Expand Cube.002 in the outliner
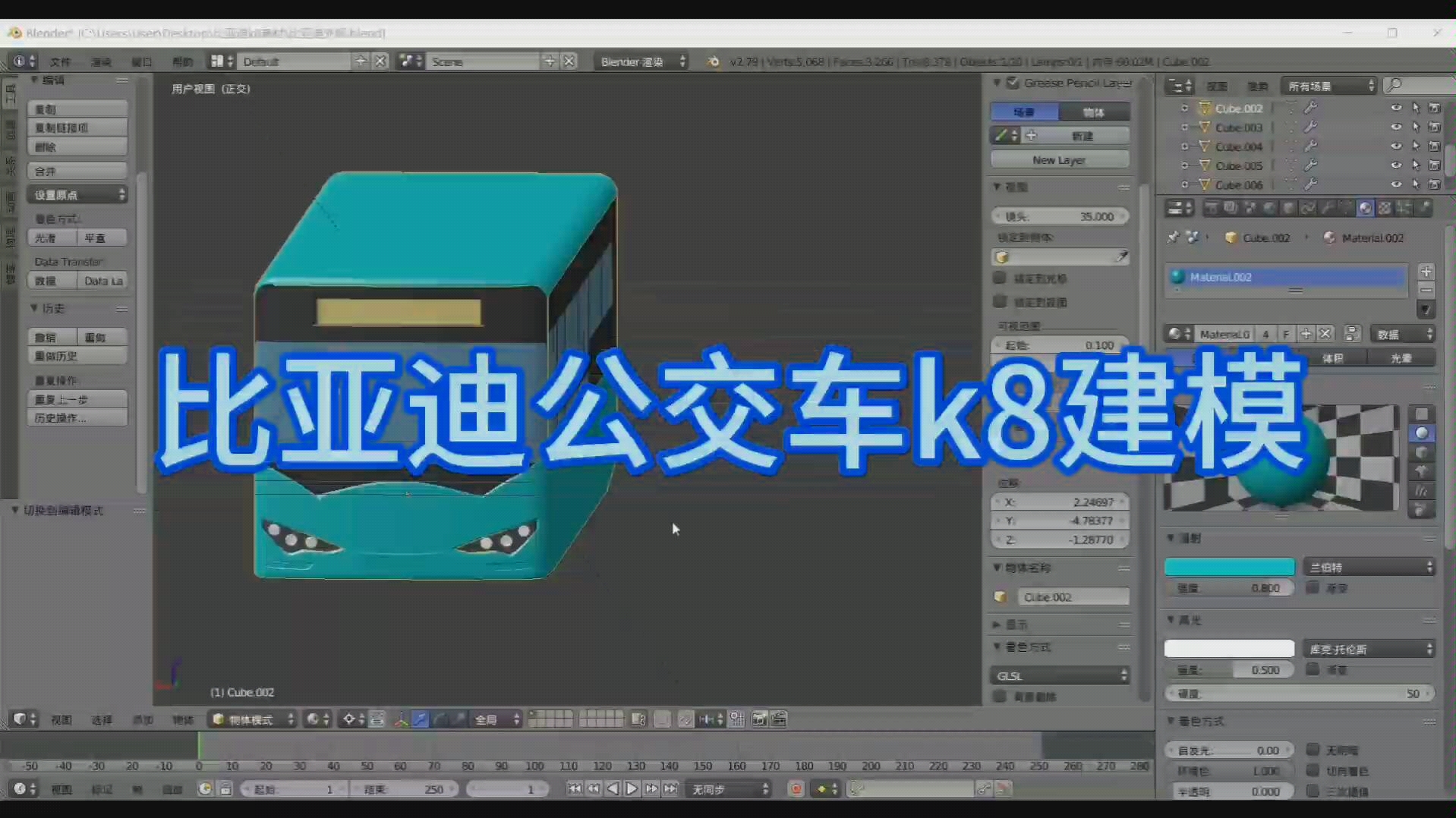The image size is (1456, 818). point(1184,109)
